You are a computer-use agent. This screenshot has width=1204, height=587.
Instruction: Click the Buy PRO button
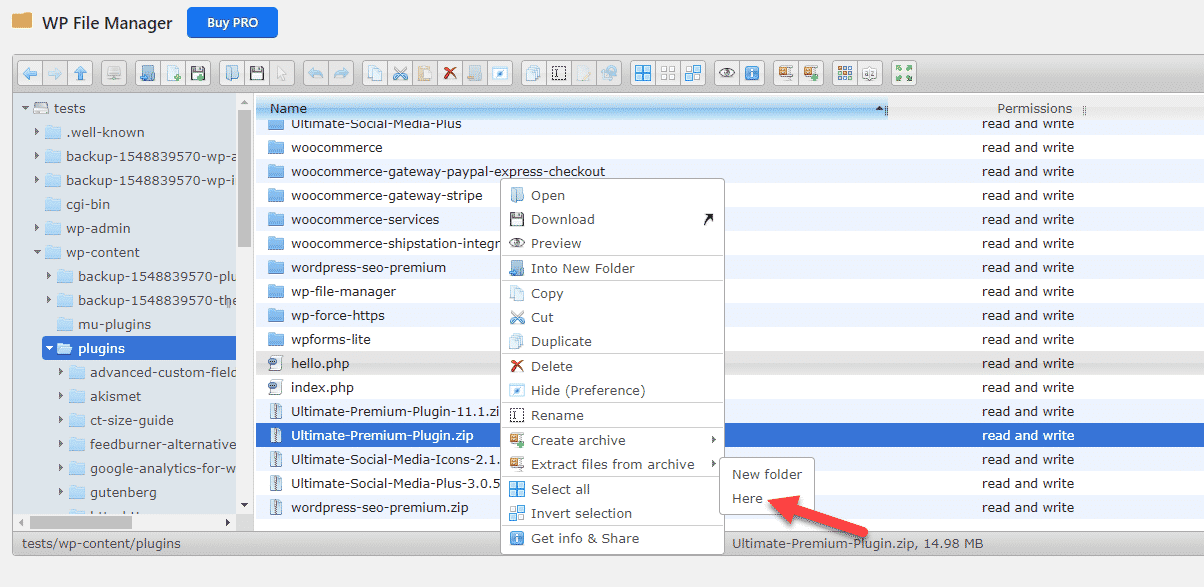point(232,23)
